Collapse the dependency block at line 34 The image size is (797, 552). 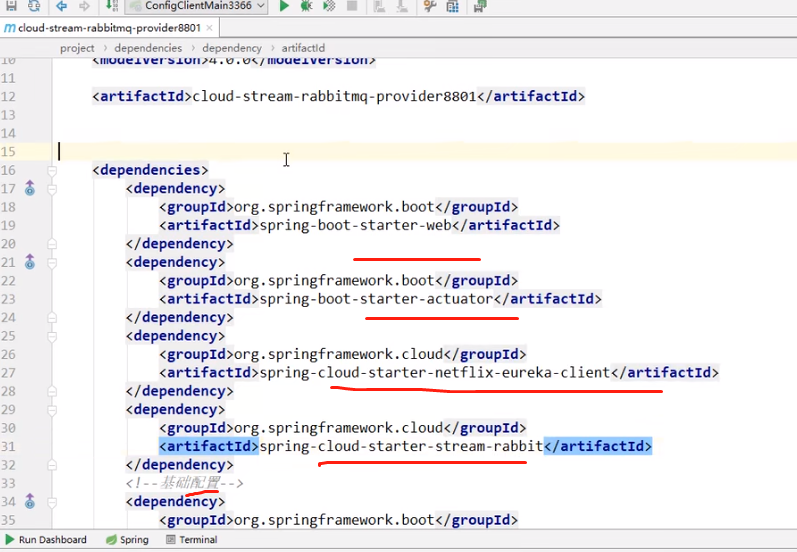pyautogui.click(x=52, y=502)
